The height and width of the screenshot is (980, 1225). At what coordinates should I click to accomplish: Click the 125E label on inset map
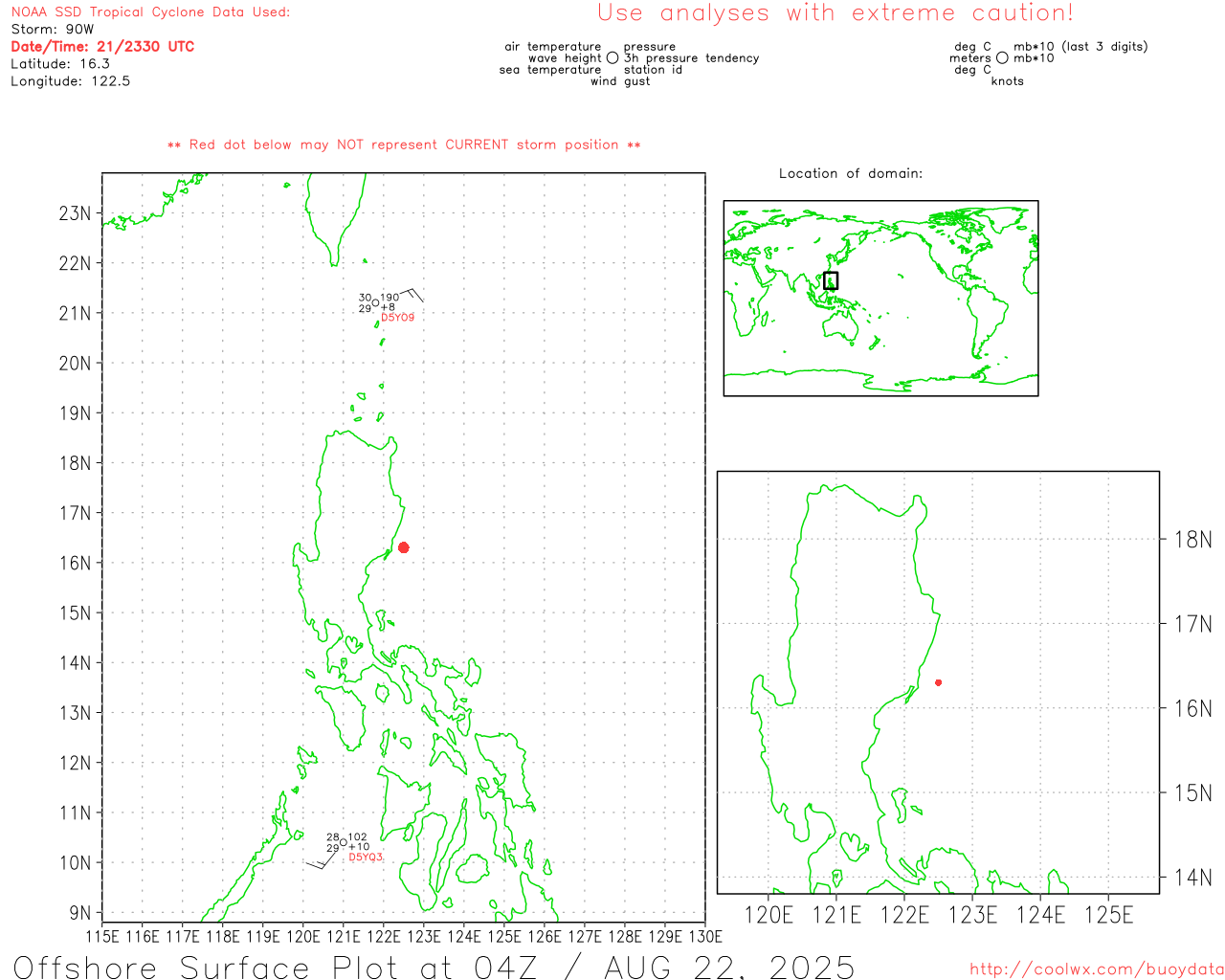(x=1108, y=915)
